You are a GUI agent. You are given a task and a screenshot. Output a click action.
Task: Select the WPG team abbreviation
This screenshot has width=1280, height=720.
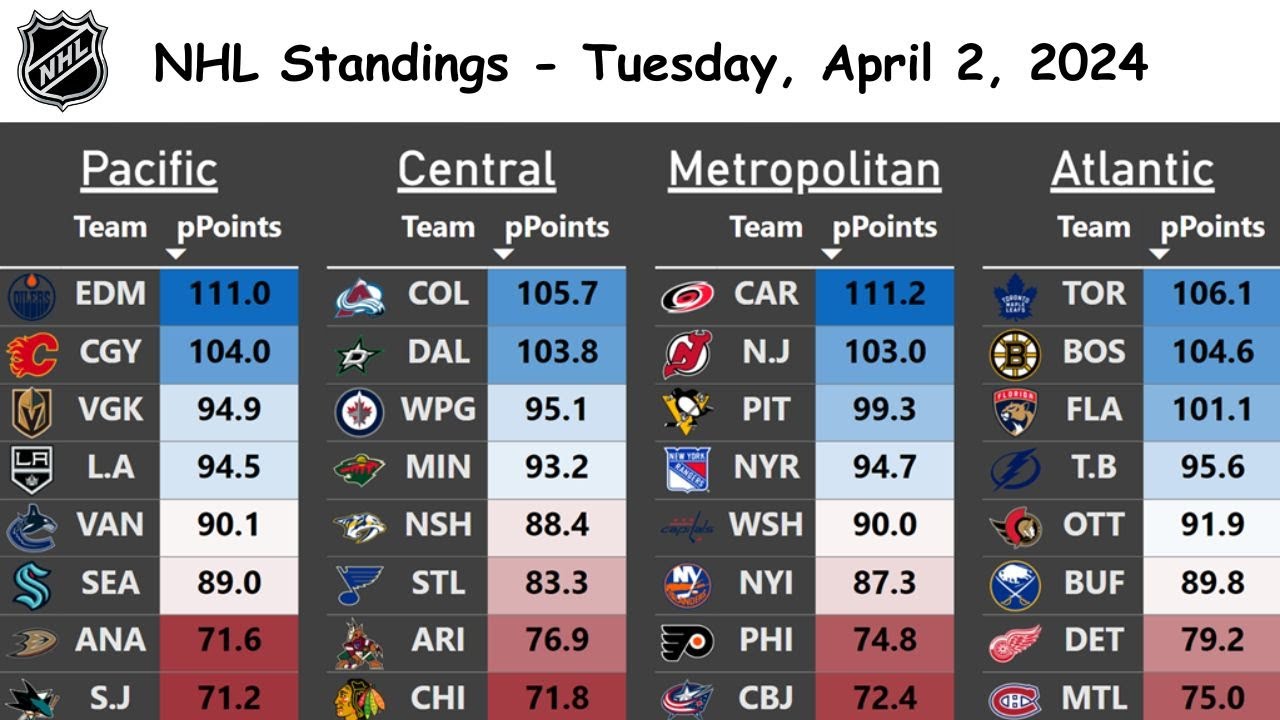pos(439,410)
